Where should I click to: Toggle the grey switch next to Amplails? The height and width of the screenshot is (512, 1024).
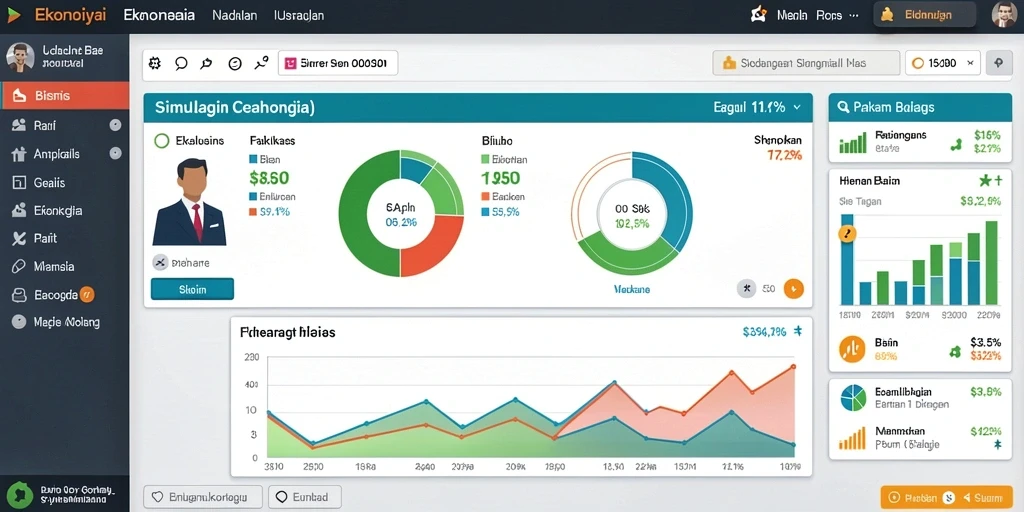point(116,153)
